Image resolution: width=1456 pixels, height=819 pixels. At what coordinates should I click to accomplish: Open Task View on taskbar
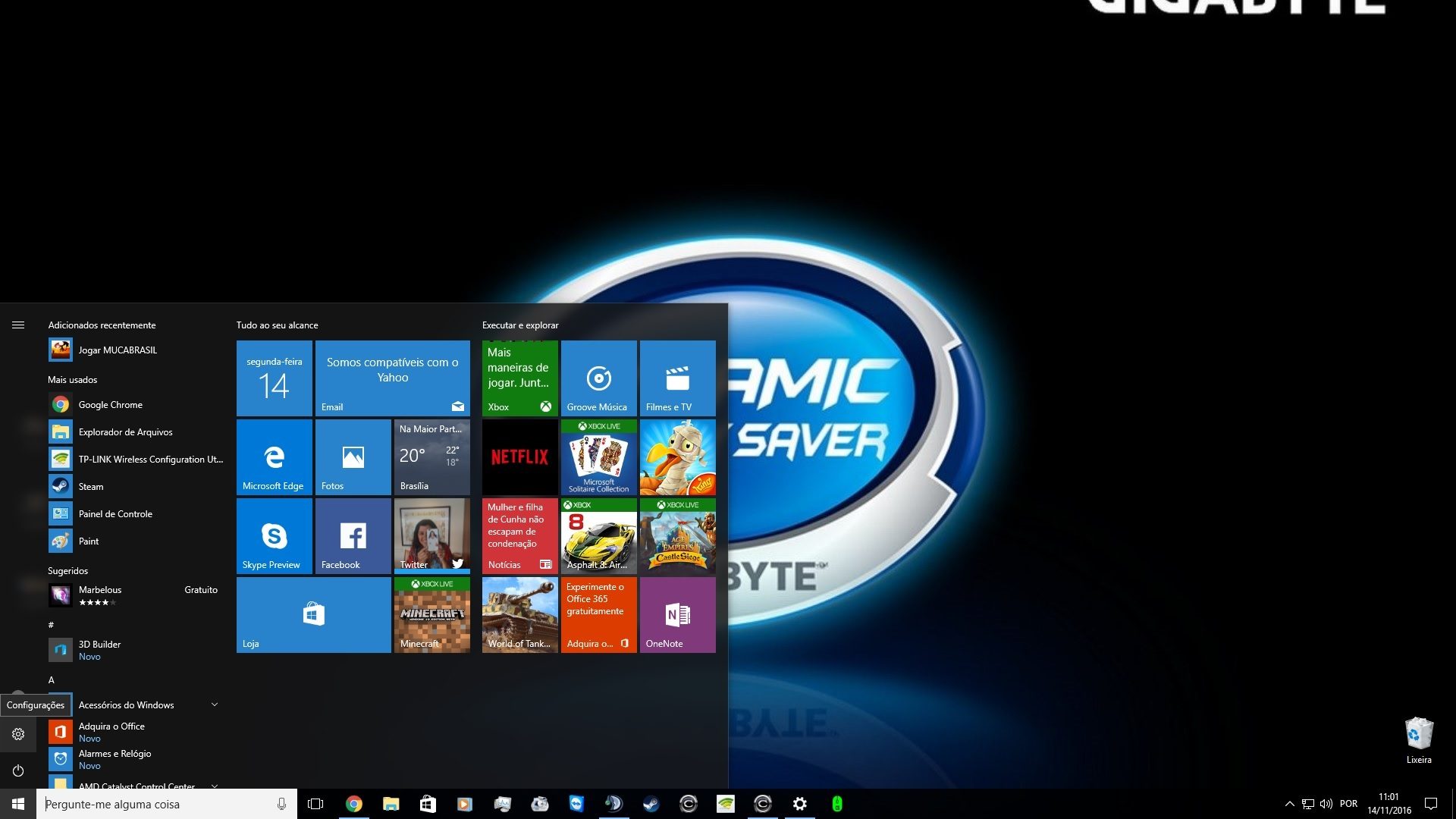[315, 805]
